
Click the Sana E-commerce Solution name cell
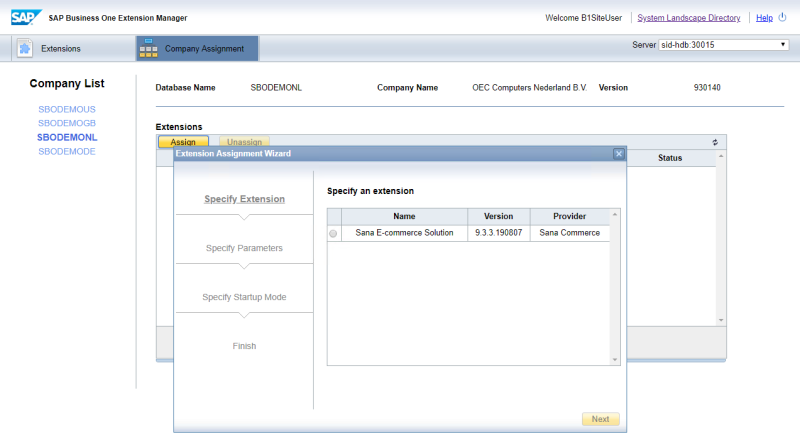pyautogui.click(x=404, y=233)
